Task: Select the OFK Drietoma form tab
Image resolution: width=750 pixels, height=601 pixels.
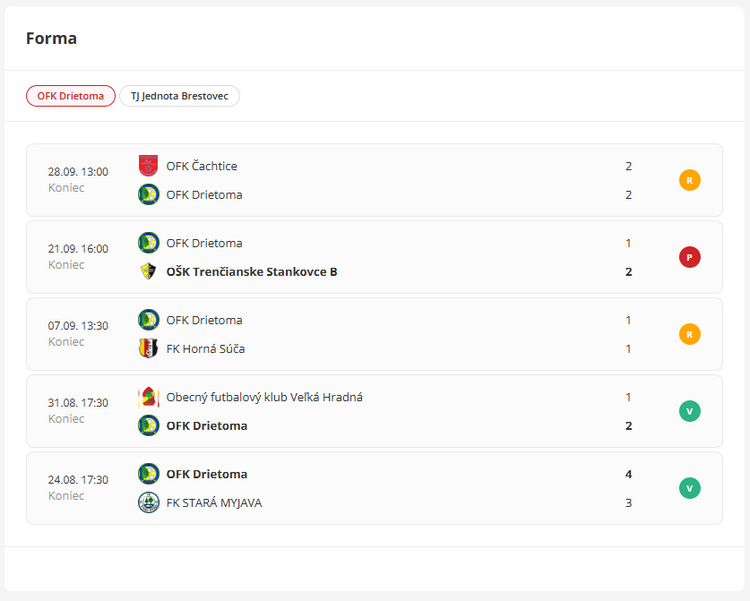Action: pyautogui.click(x=70, y=96)
